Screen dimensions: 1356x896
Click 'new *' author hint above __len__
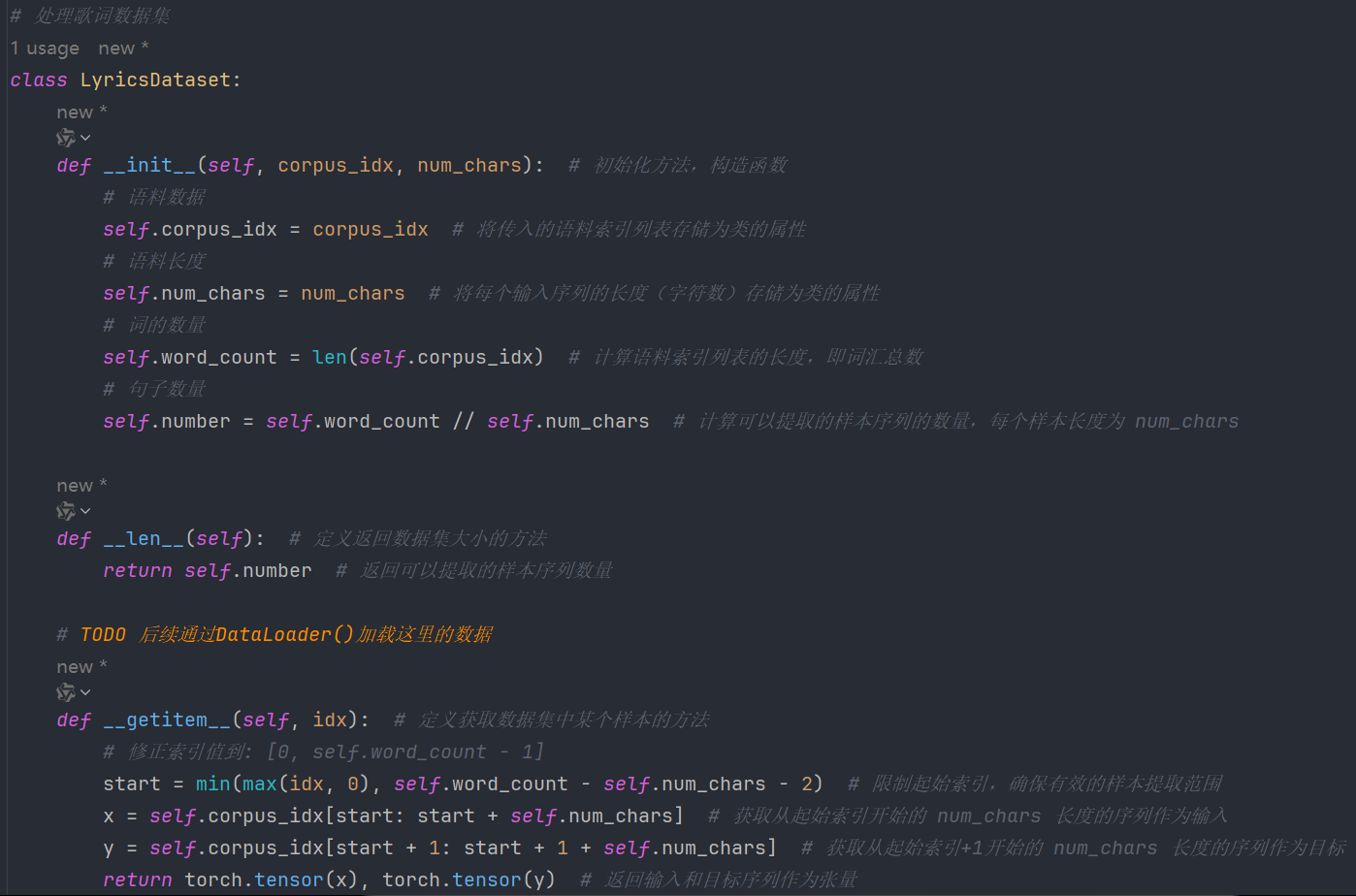tap(82, 486)
